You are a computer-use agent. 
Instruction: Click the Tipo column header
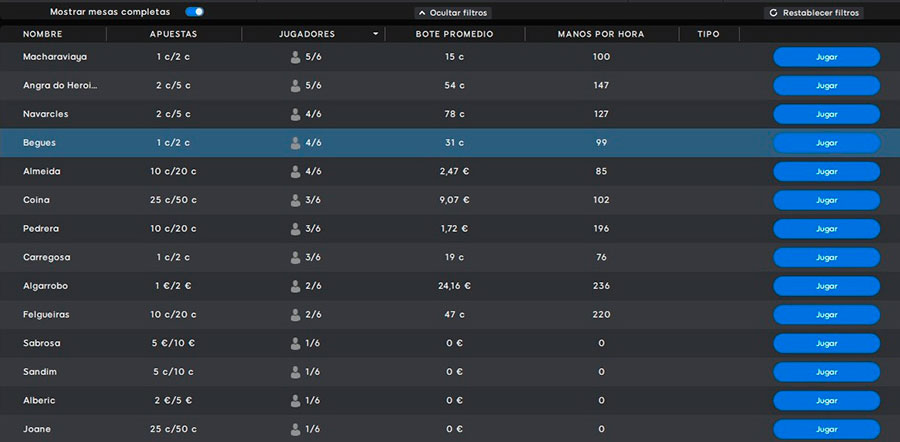tap(708, 34)
